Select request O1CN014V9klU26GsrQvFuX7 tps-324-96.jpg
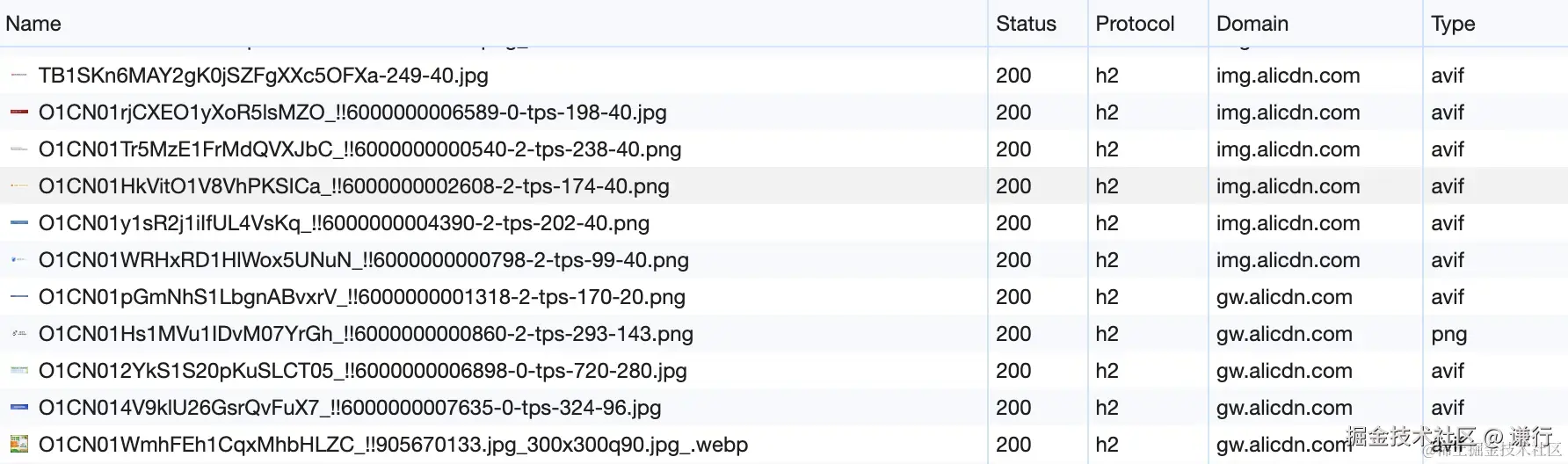The image size is (1568, 464). [349, 408]
